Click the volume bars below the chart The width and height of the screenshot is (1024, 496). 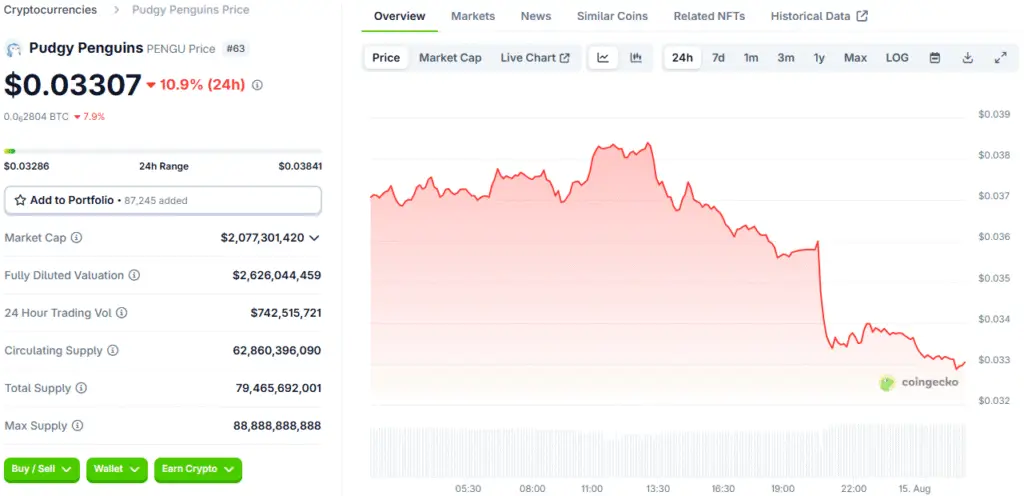click(x=667, y=452)
